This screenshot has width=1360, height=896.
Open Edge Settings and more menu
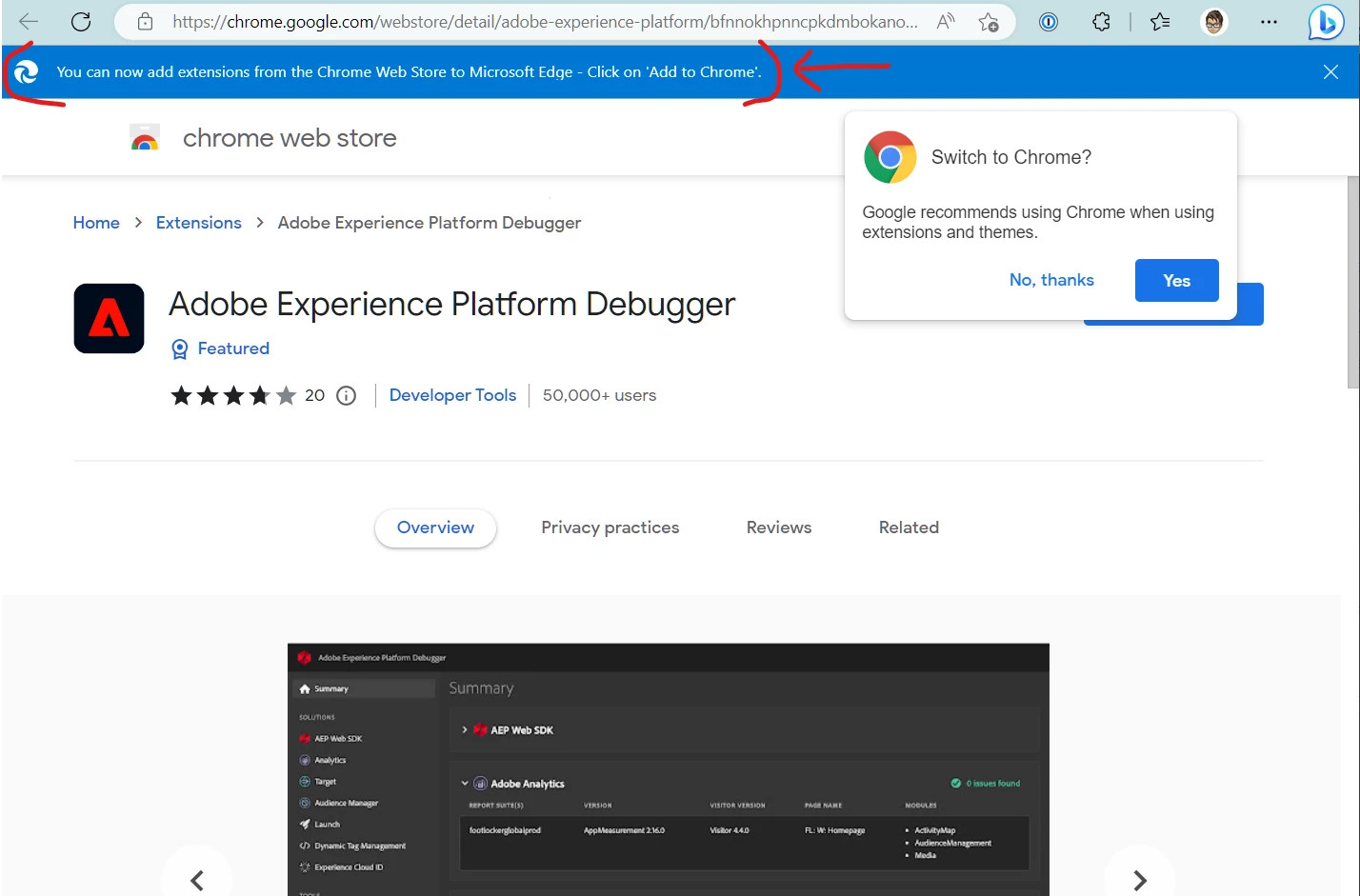[x=1269, y=21]
